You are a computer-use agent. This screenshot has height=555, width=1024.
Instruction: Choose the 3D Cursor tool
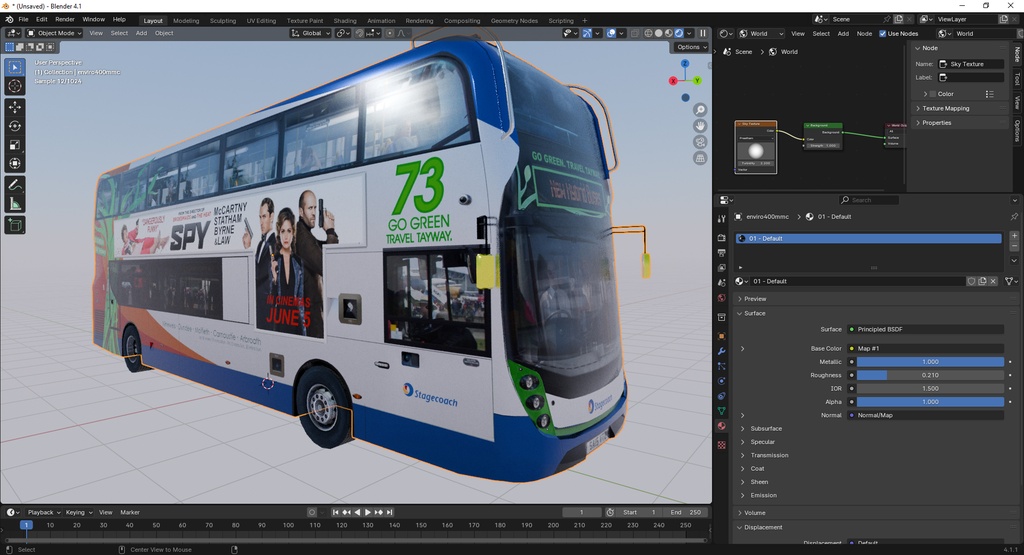tap(15, 86)
